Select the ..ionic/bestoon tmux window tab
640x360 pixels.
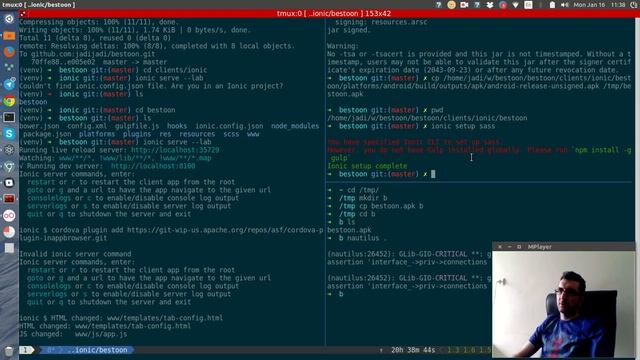point(97,350)
